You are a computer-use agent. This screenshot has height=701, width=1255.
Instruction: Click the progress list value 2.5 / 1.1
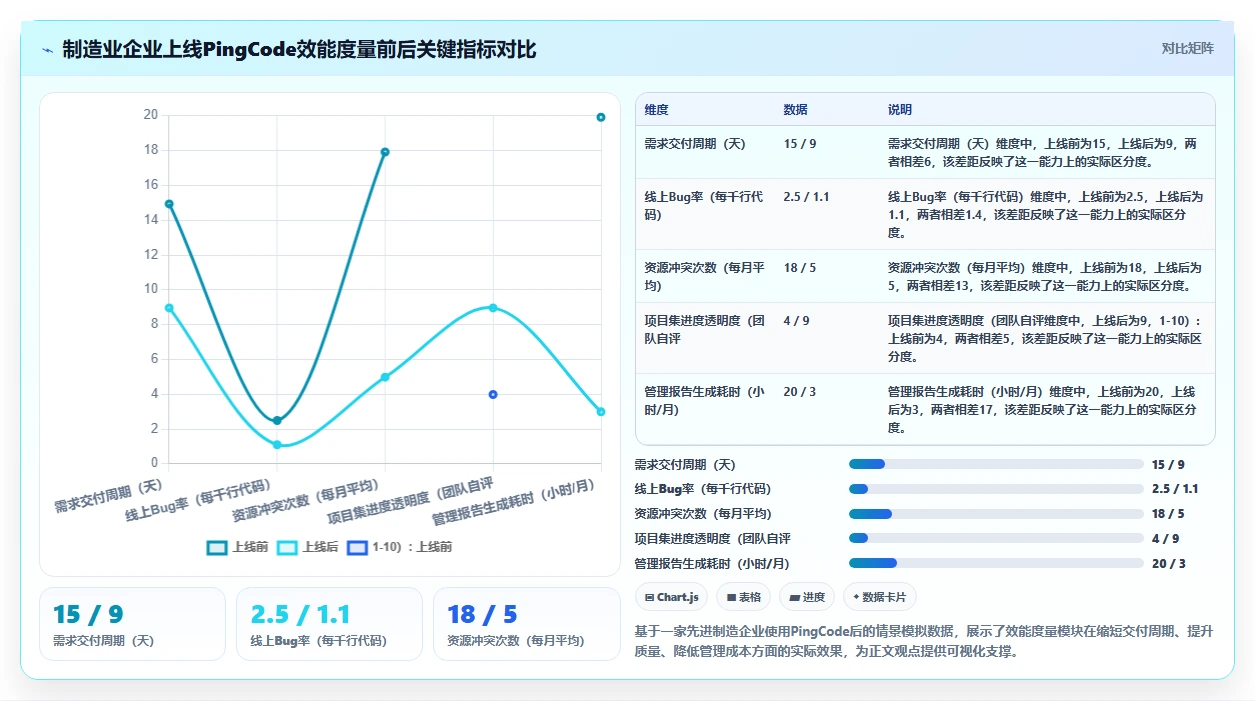pyautogui.click(x=1175, y=489)
